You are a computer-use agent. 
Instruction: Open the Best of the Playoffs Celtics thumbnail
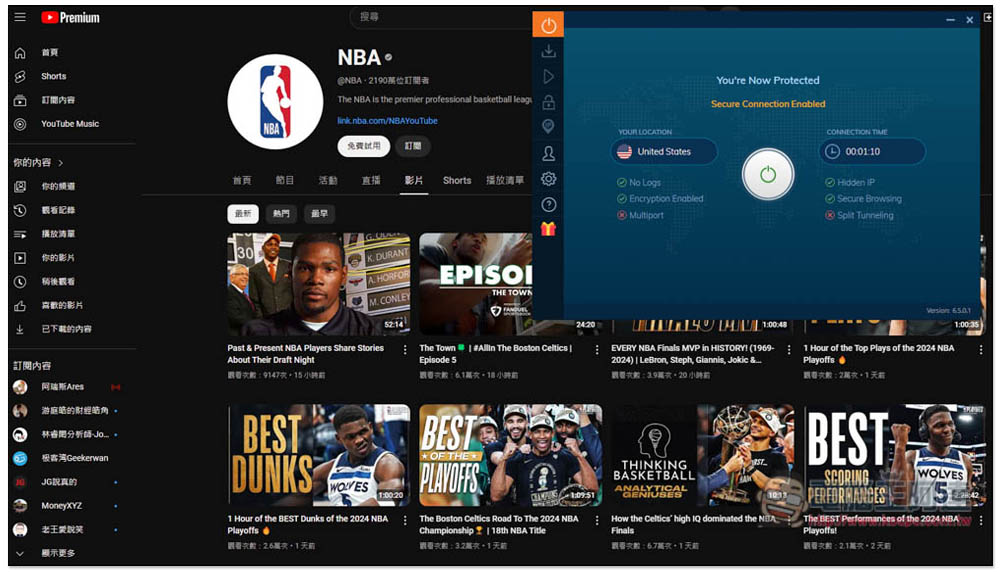pos(511,455)
